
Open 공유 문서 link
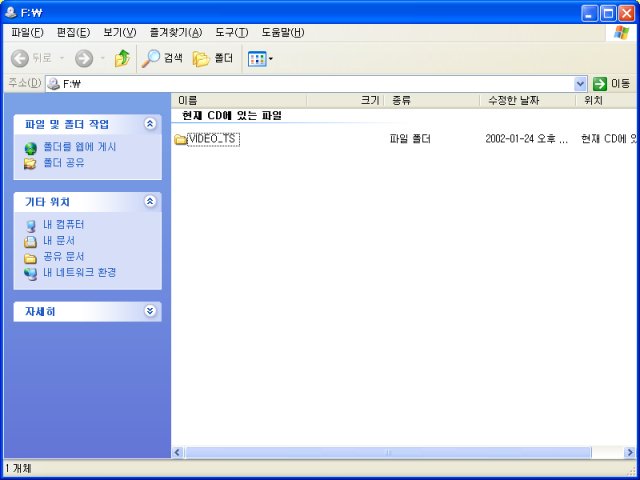[64, 256]
